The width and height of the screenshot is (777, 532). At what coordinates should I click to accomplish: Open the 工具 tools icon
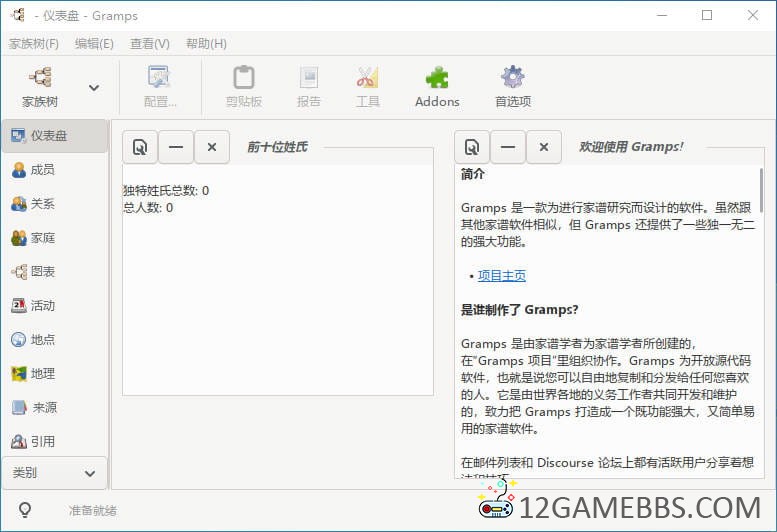pos(367,87)
